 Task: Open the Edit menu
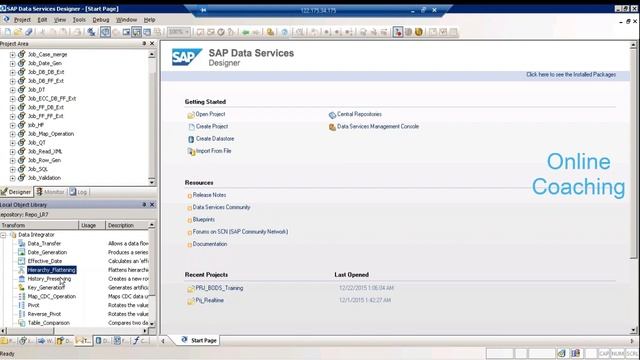pos(42,20)
